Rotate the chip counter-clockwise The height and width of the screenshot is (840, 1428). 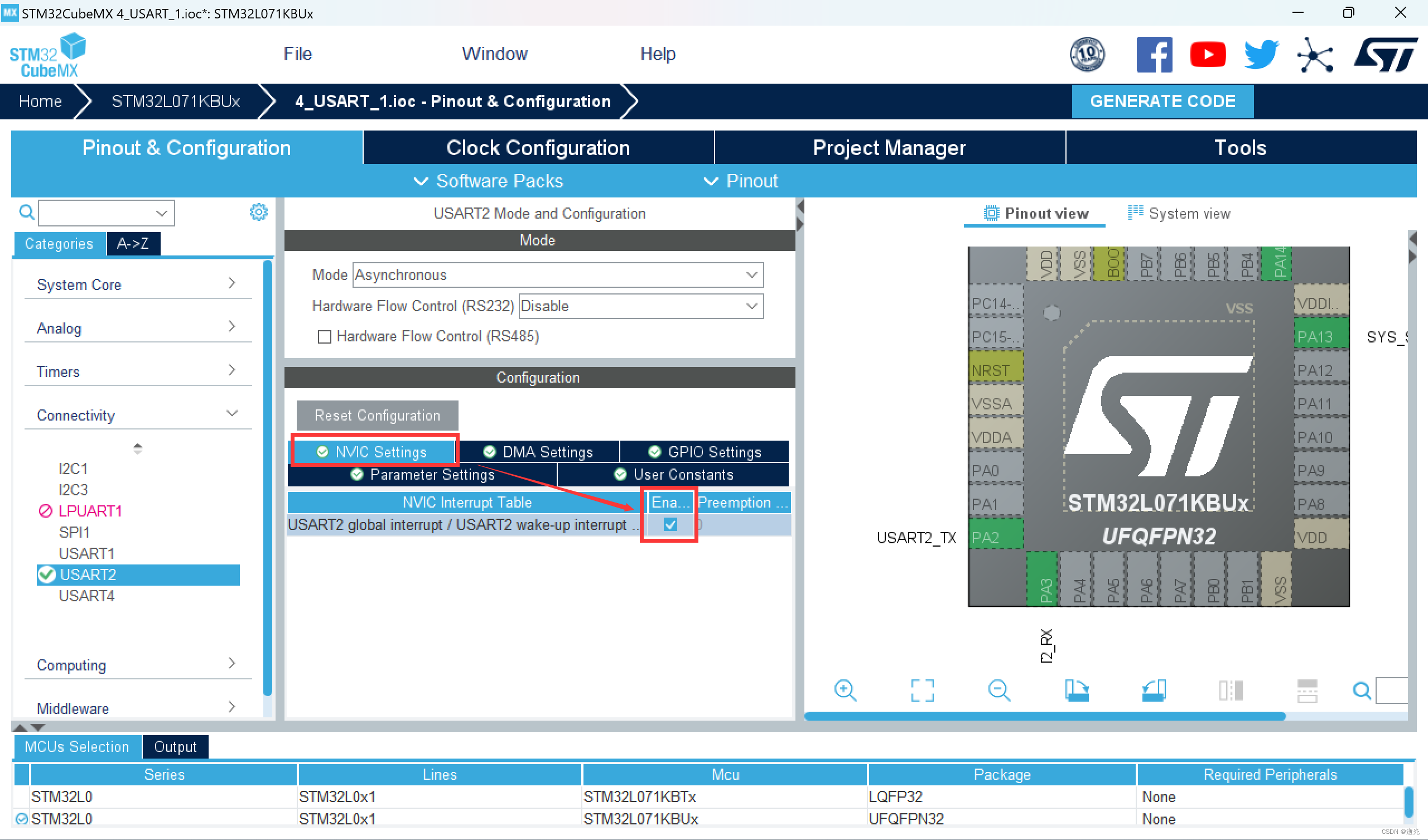coord(1153,690)
